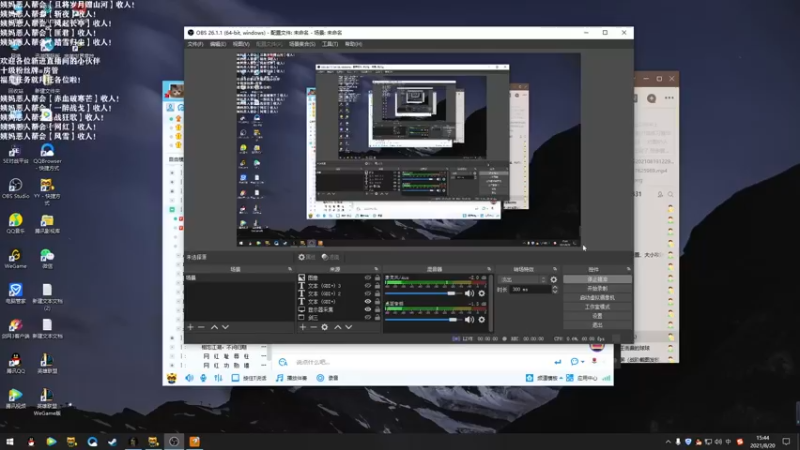The height and width of the screenshot is (450, 800).
Task: Open the scene transition type dropdown
Action: click(x=522, y=280)
